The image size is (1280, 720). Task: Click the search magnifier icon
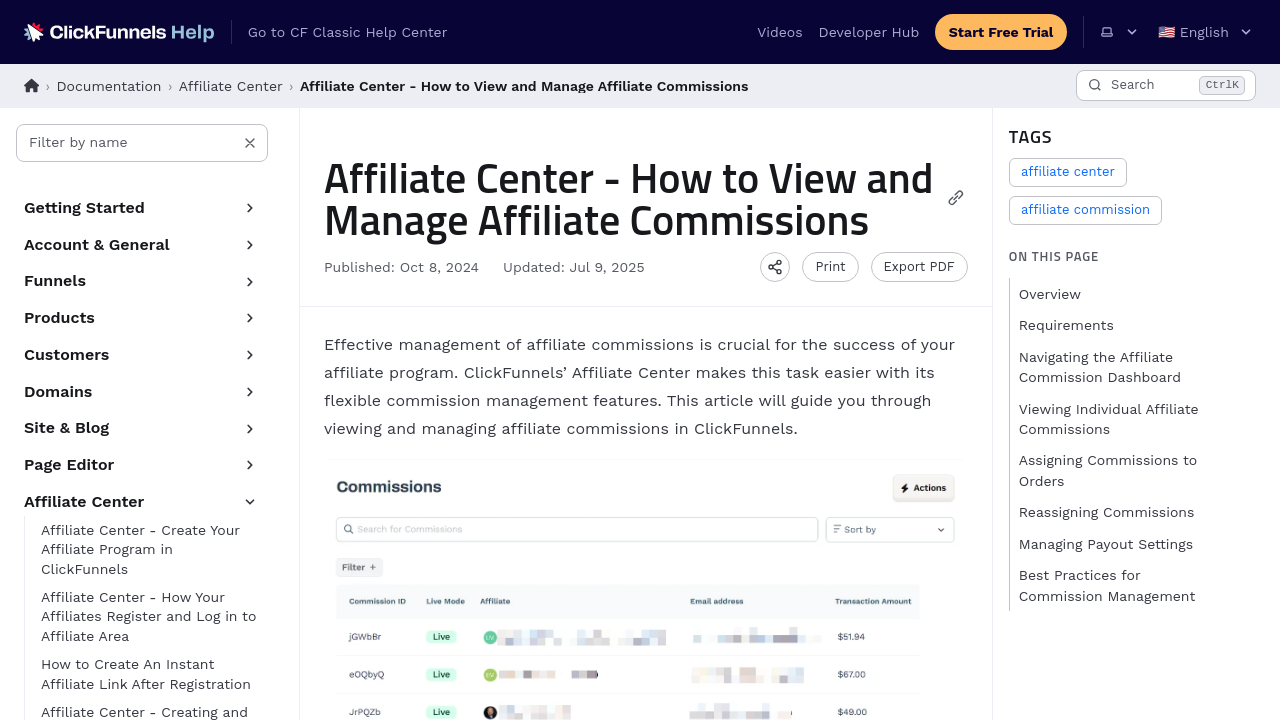click(1095, 85)
